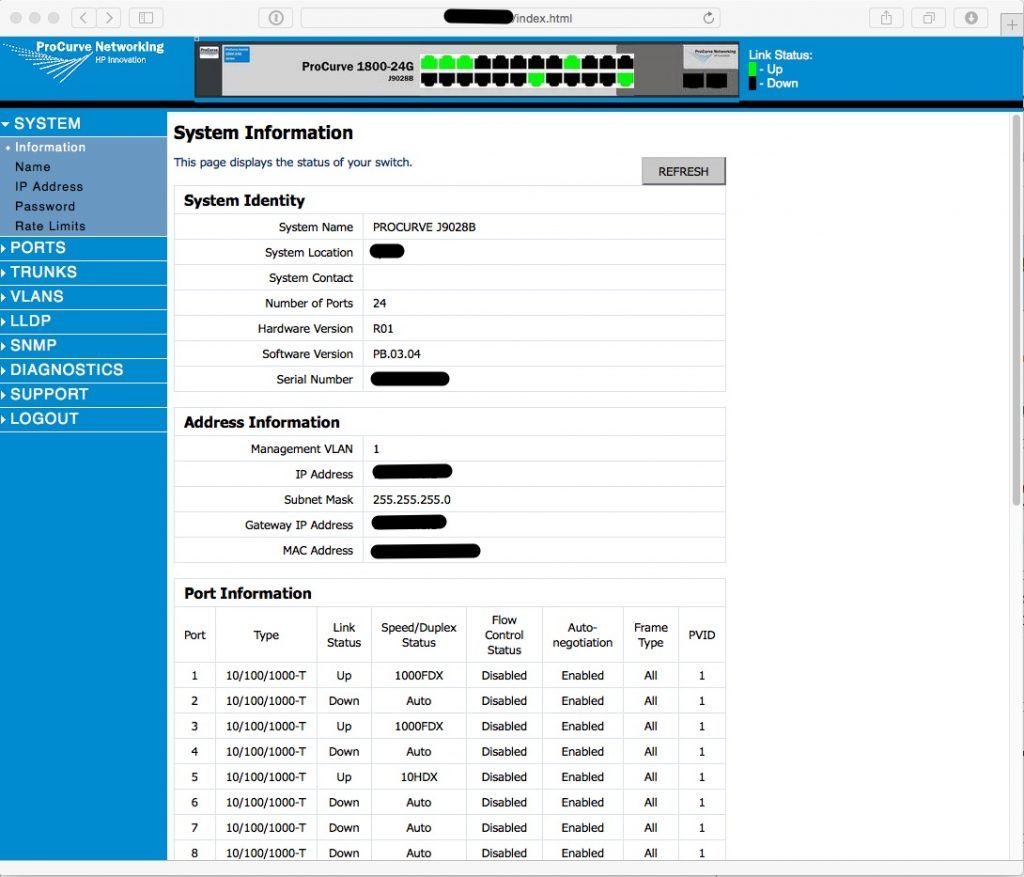Click the REFRESH button
Image resolution: width=1024 pixels, height=877 pixels.
pos(683,171)
